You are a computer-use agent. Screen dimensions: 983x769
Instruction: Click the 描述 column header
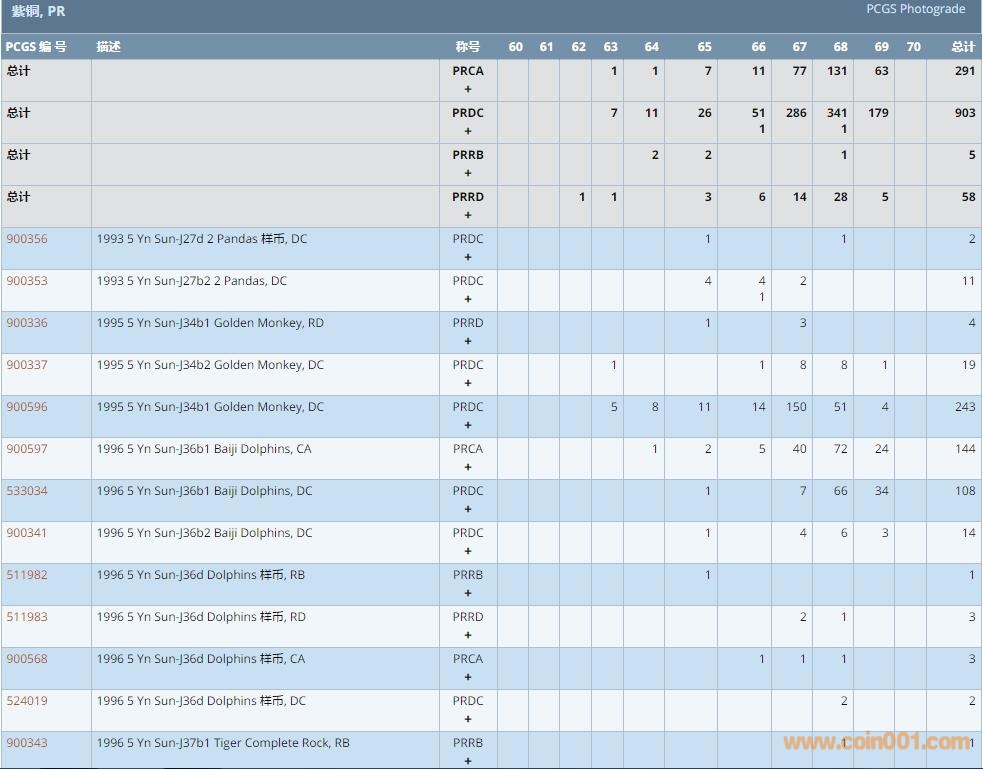[108, 47]
